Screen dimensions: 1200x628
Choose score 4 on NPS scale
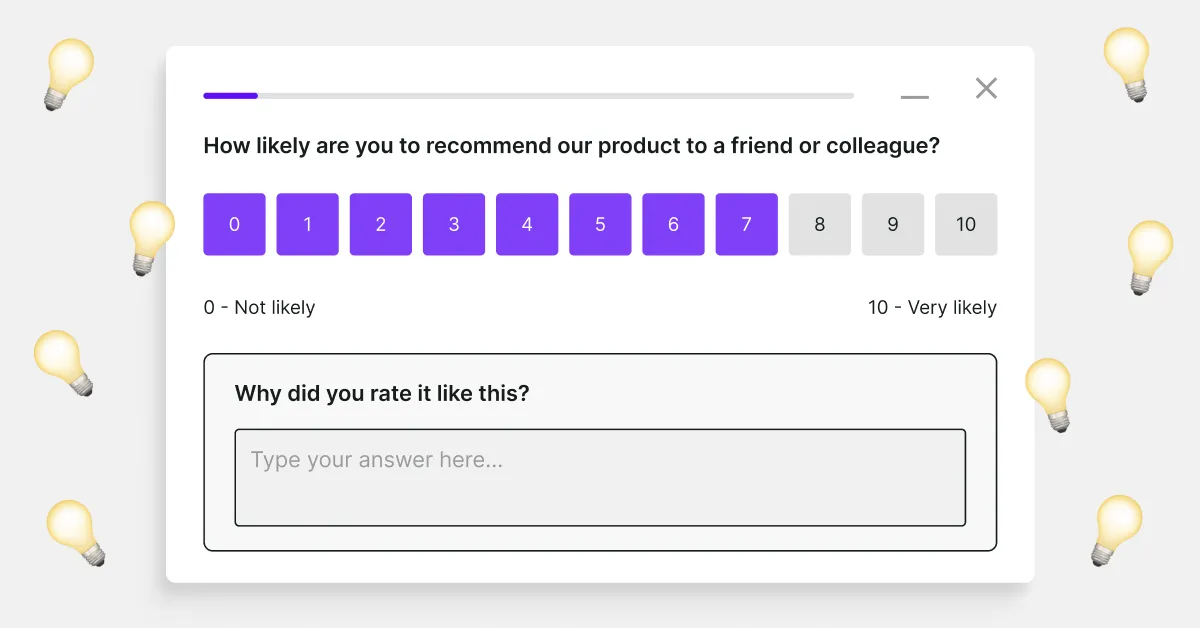click(x=527, y=224)
